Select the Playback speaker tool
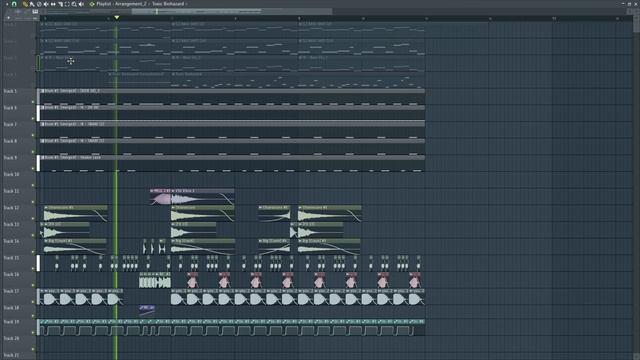This screenshot has width=640, height=360. (81, 4)
